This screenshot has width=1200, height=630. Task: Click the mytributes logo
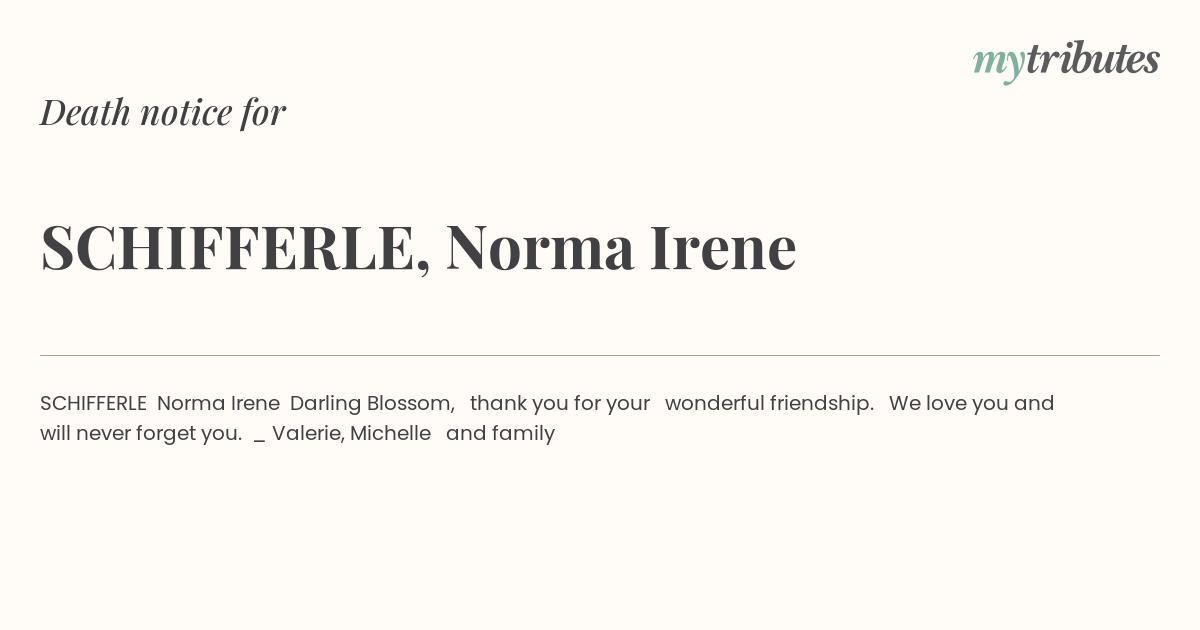(1066, 60)
